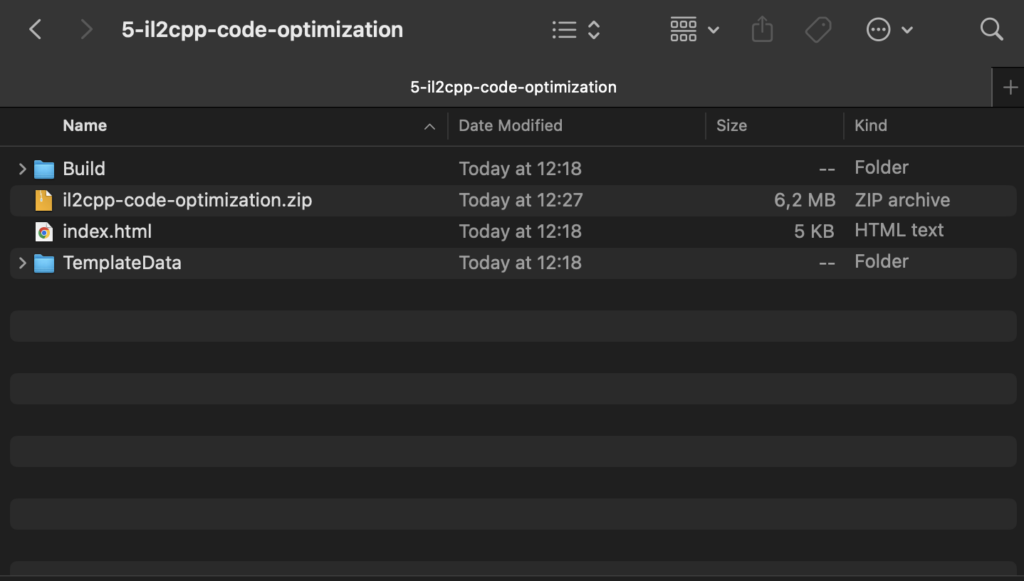Screen dimensions: 1024x581
Task: Open the list view options switcher
Action: point(576,30)
